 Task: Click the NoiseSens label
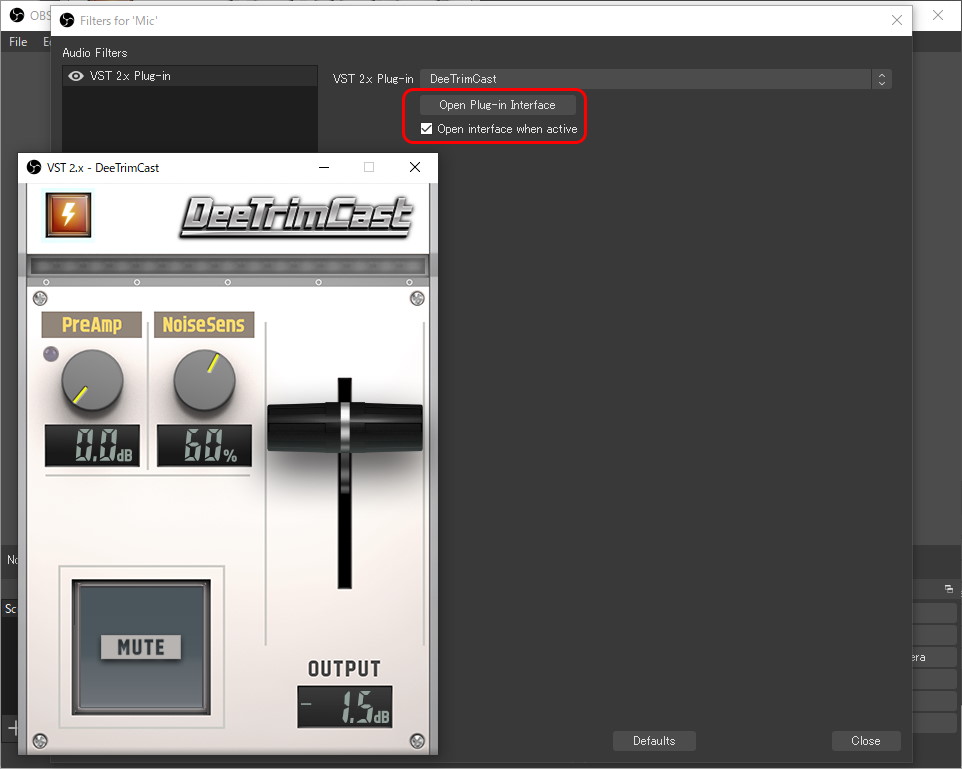coord(204,325)
